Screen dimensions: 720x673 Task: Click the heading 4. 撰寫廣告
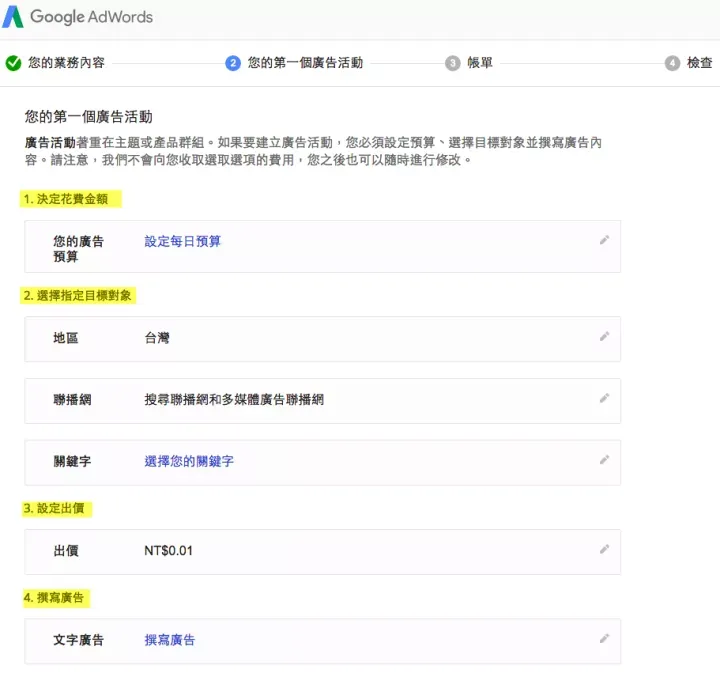click(x=56, y=598)
